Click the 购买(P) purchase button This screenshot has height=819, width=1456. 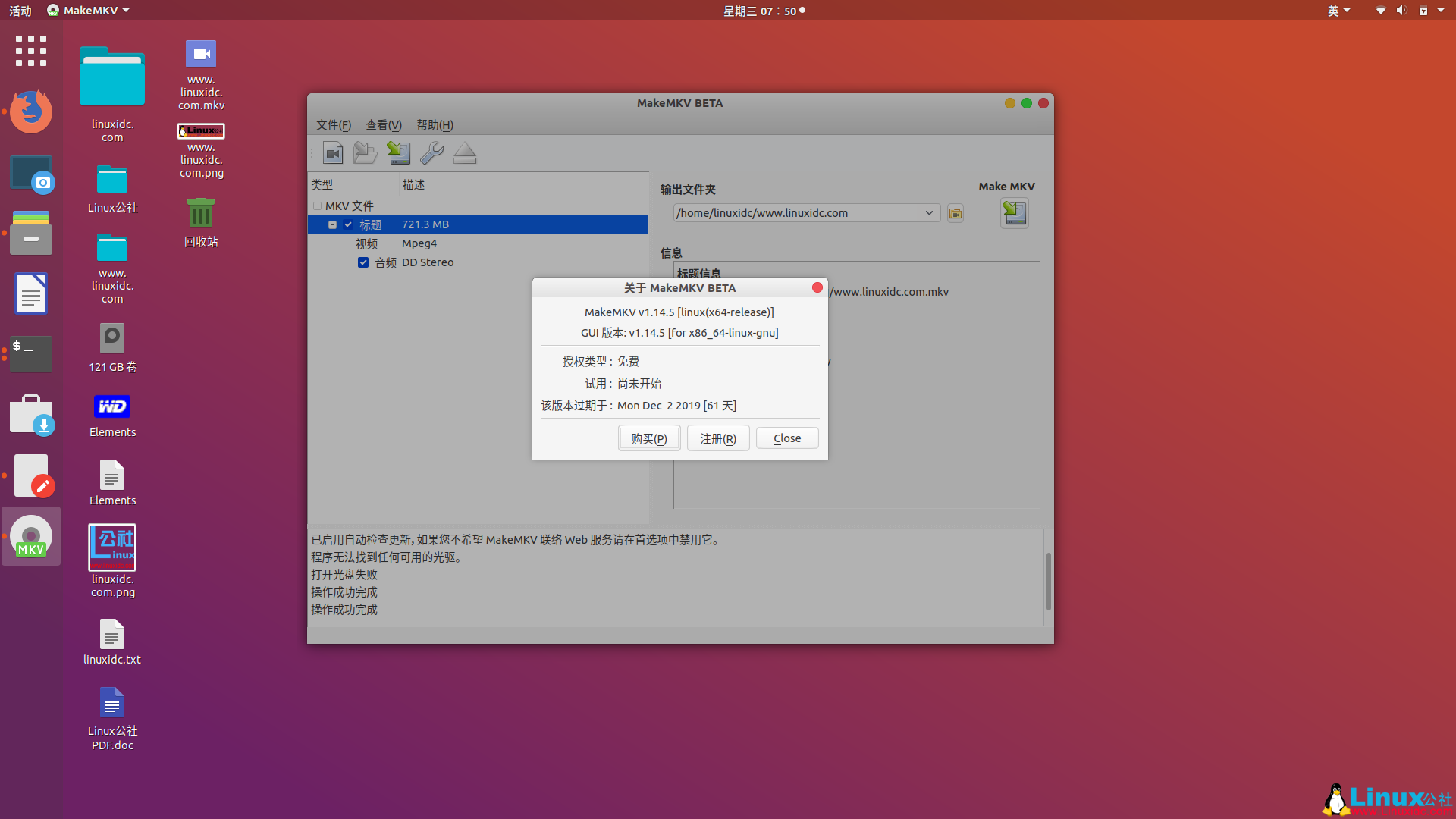[649, 438]
